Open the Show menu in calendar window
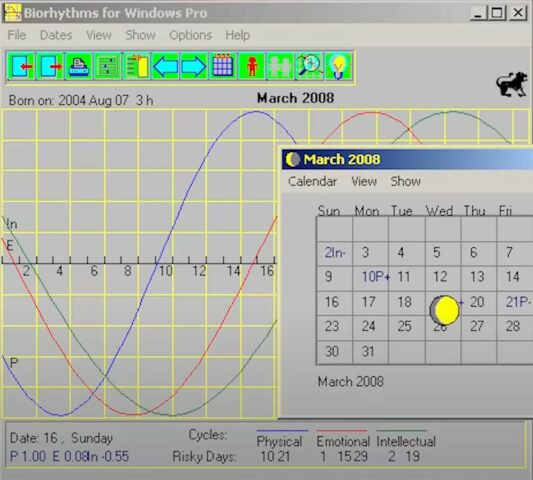This screenshot has height=480, width=533. pyautogui.click(x=406, y=181)
